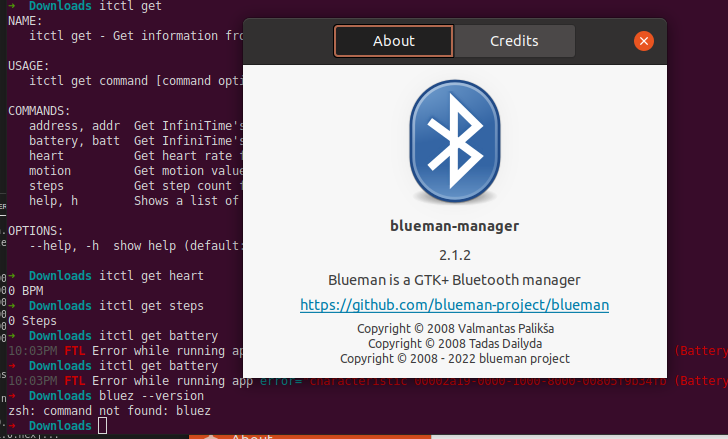Open the blueman GitHub project link
Screen dimensions: 728x439
coord(454,304)
